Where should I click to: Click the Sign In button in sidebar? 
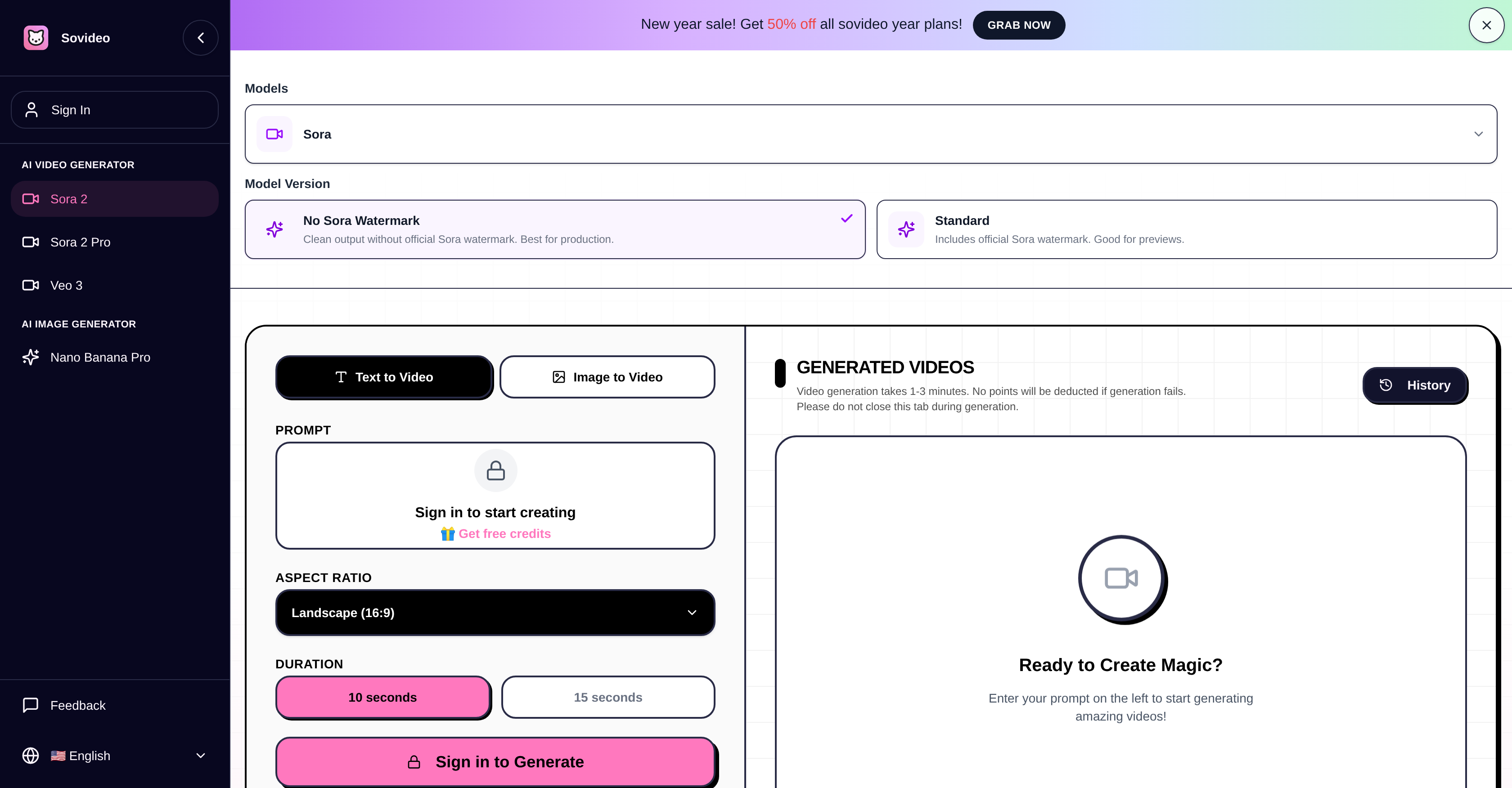tap(114, 110)
